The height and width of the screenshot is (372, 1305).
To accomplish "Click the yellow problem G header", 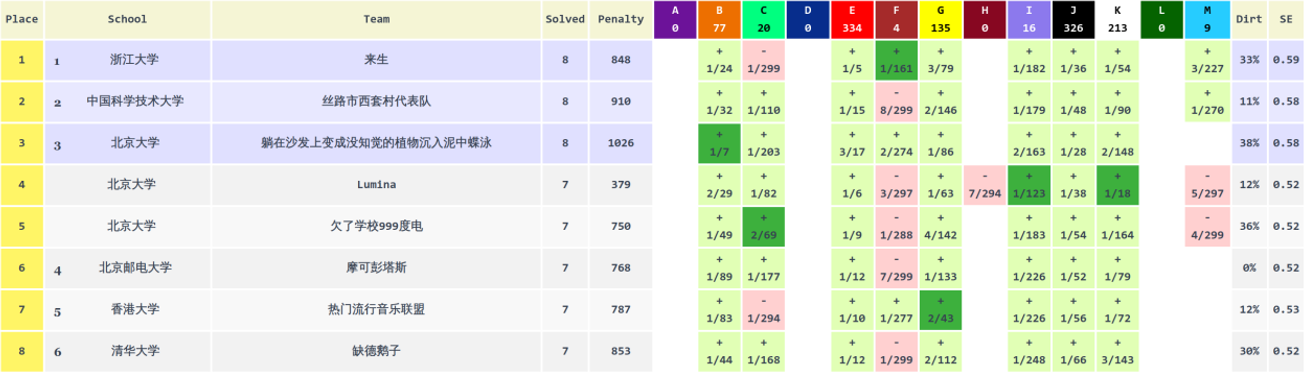I will tap(940, 19).
